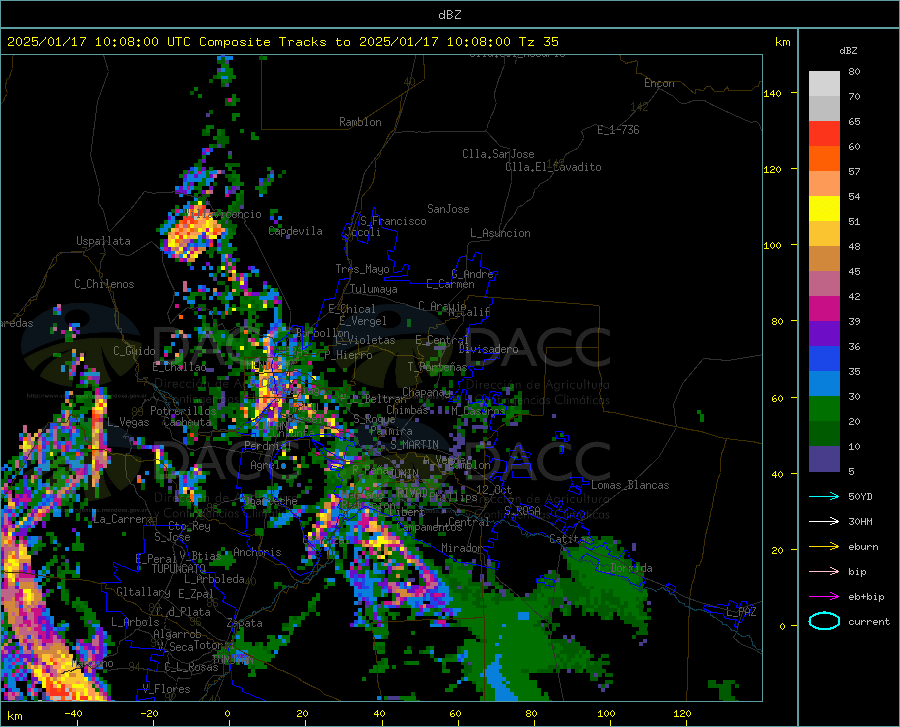Click the L_PAZ map label
900x727 pixels.
pos(741,612)
